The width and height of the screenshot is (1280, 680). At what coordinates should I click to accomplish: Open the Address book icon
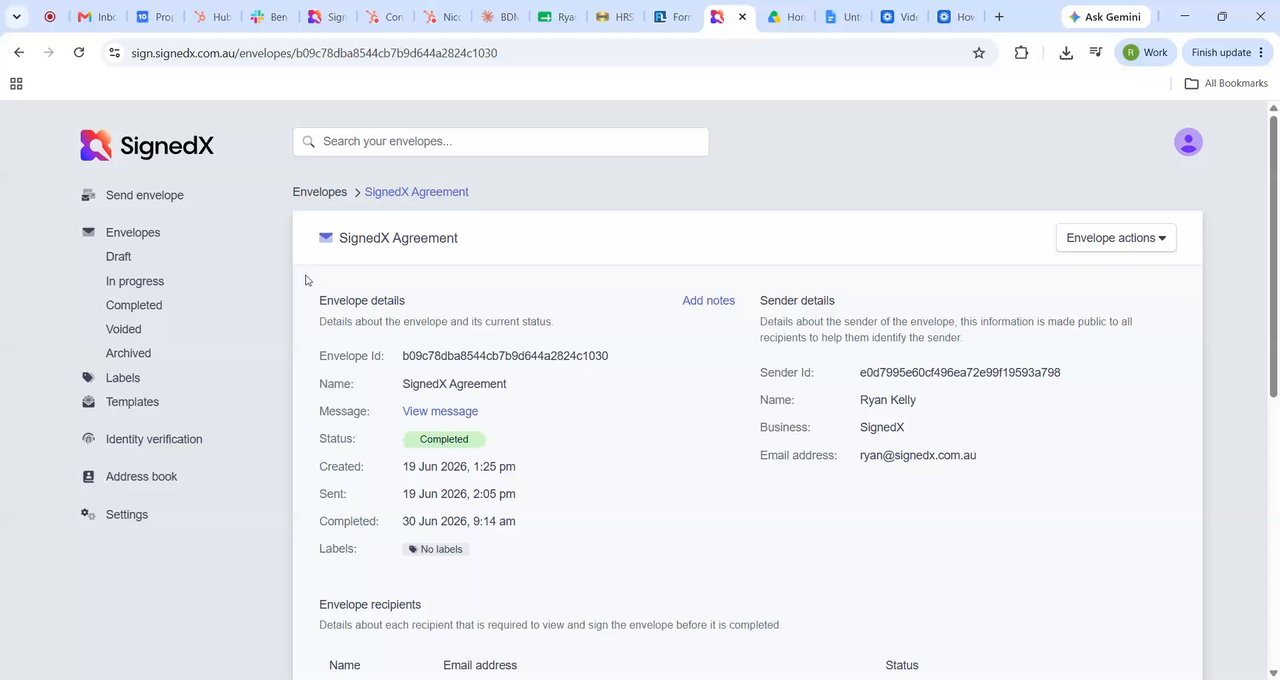[88, 477]
